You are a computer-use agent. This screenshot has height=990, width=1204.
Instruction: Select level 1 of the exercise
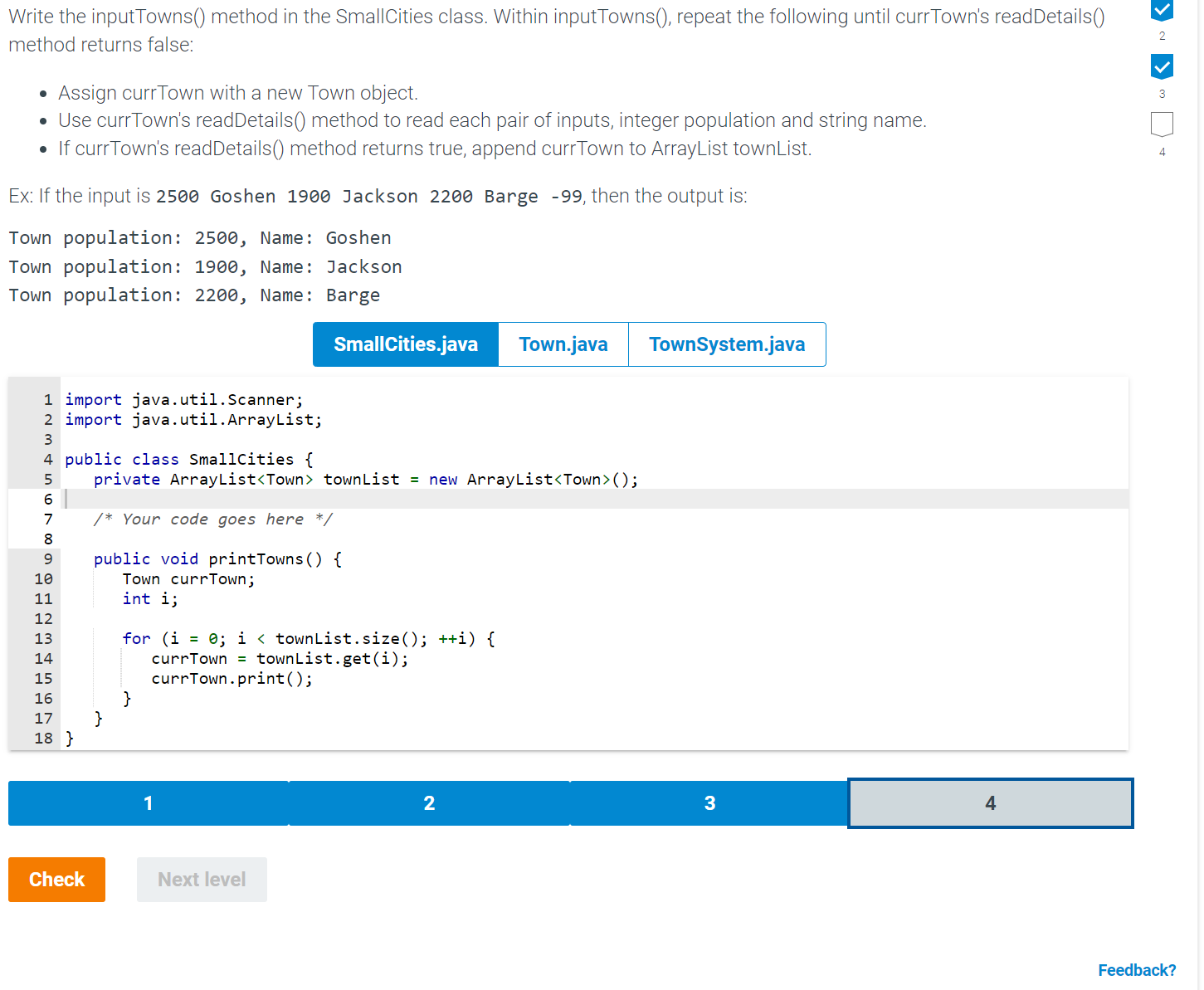pyautogui.click(x=148, y=802)
